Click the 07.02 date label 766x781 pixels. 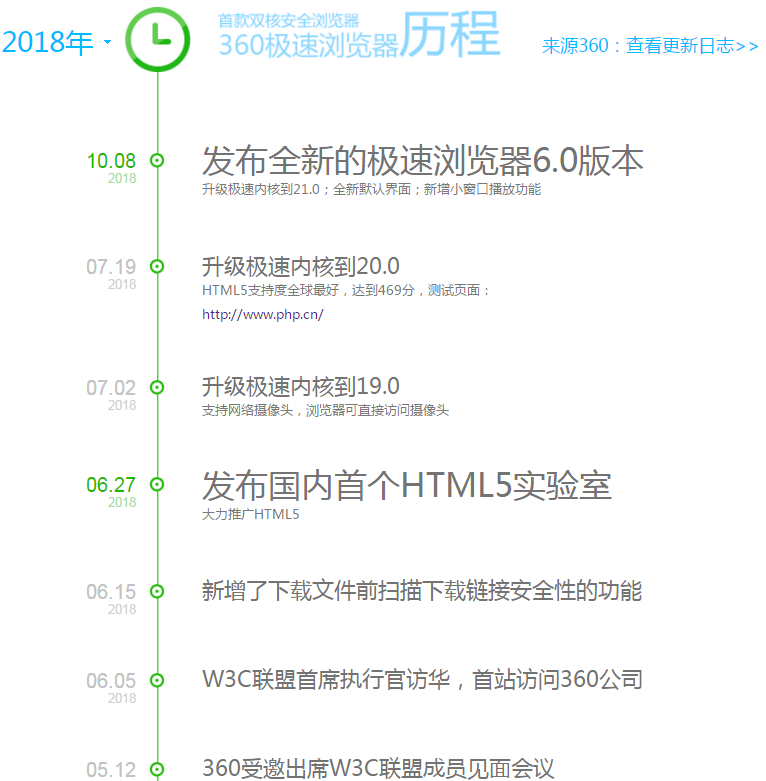click(111, 388)
